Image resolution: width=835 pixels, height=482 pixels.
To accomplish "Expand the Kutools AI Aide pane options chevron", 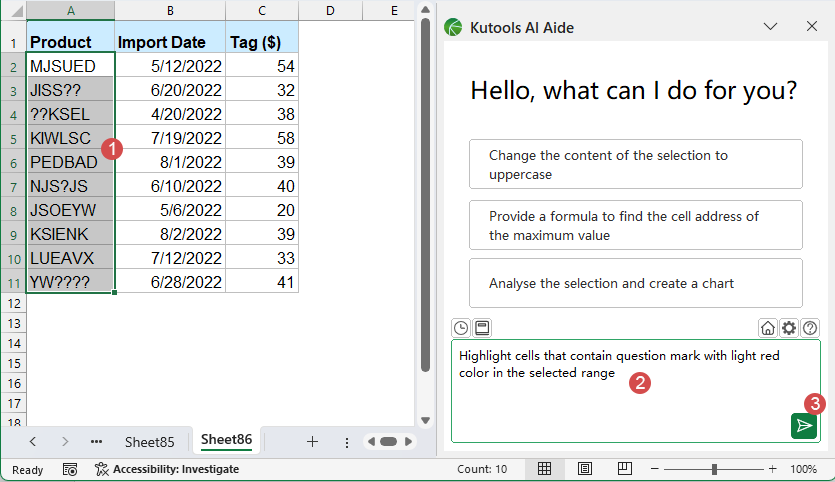I will coord(770,27).
